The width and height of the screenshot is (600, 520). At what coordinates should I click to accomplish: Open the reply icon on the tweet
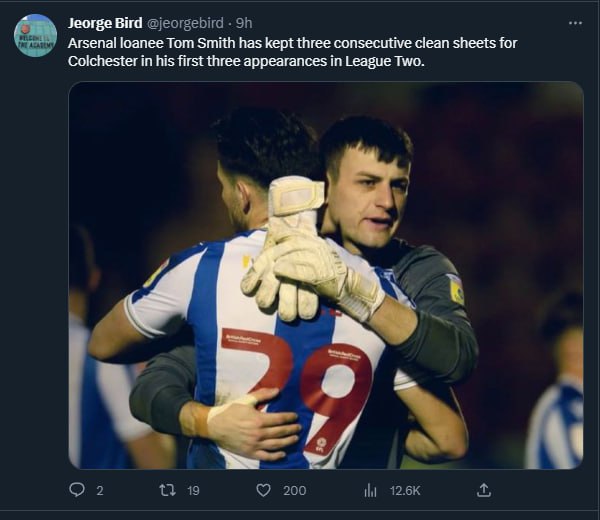click(77, 490)
